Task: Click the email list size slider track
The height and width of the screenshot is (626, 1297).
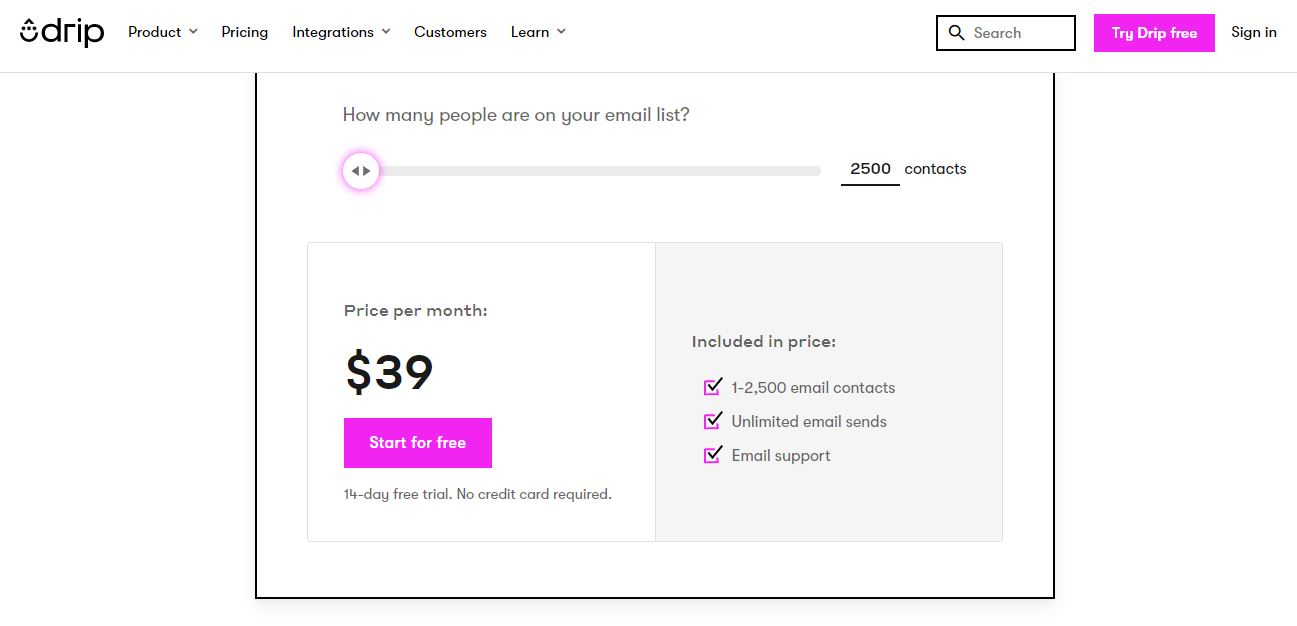Action: (582, 171)
